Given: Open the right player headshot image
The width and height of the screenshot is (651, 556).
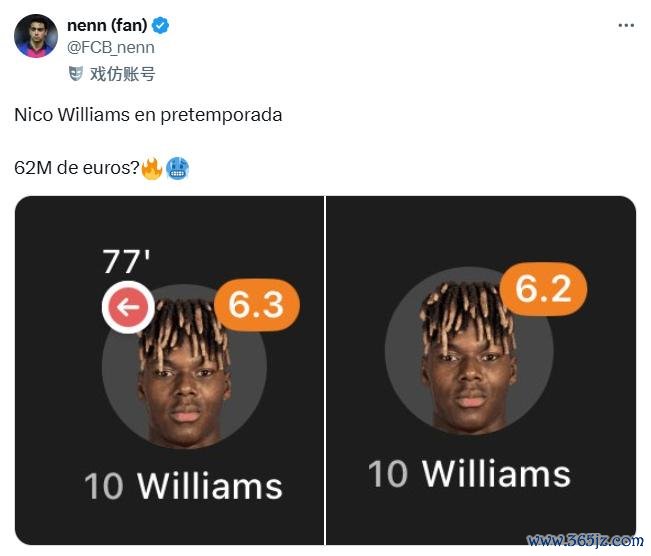Looking at the screenshot, I should coord(468,350).
